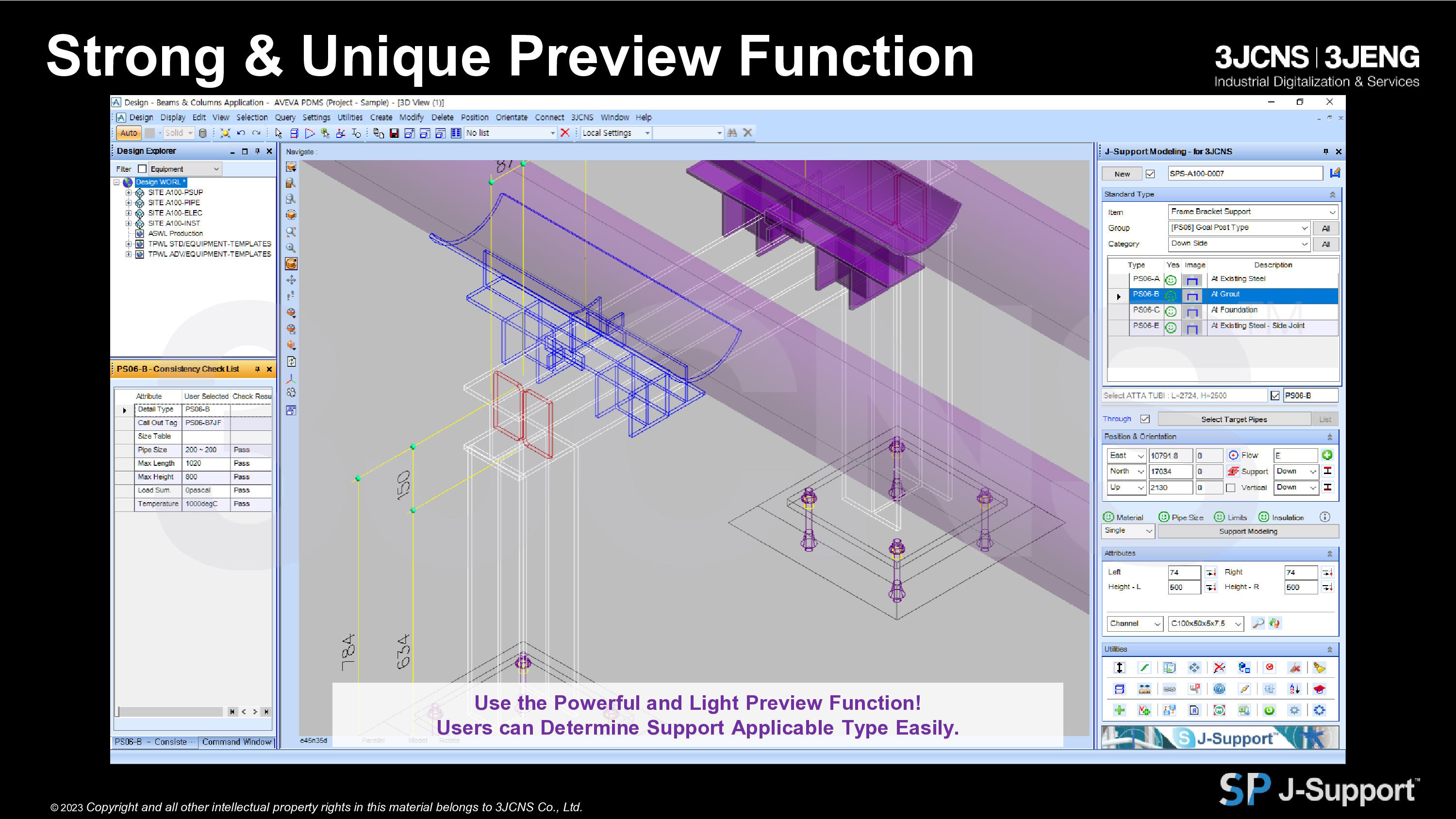This screenshot has height=819, width=1456.
Task: Click the Support Modeling button
Action: pyautogui.click(x=1248, y=531)
